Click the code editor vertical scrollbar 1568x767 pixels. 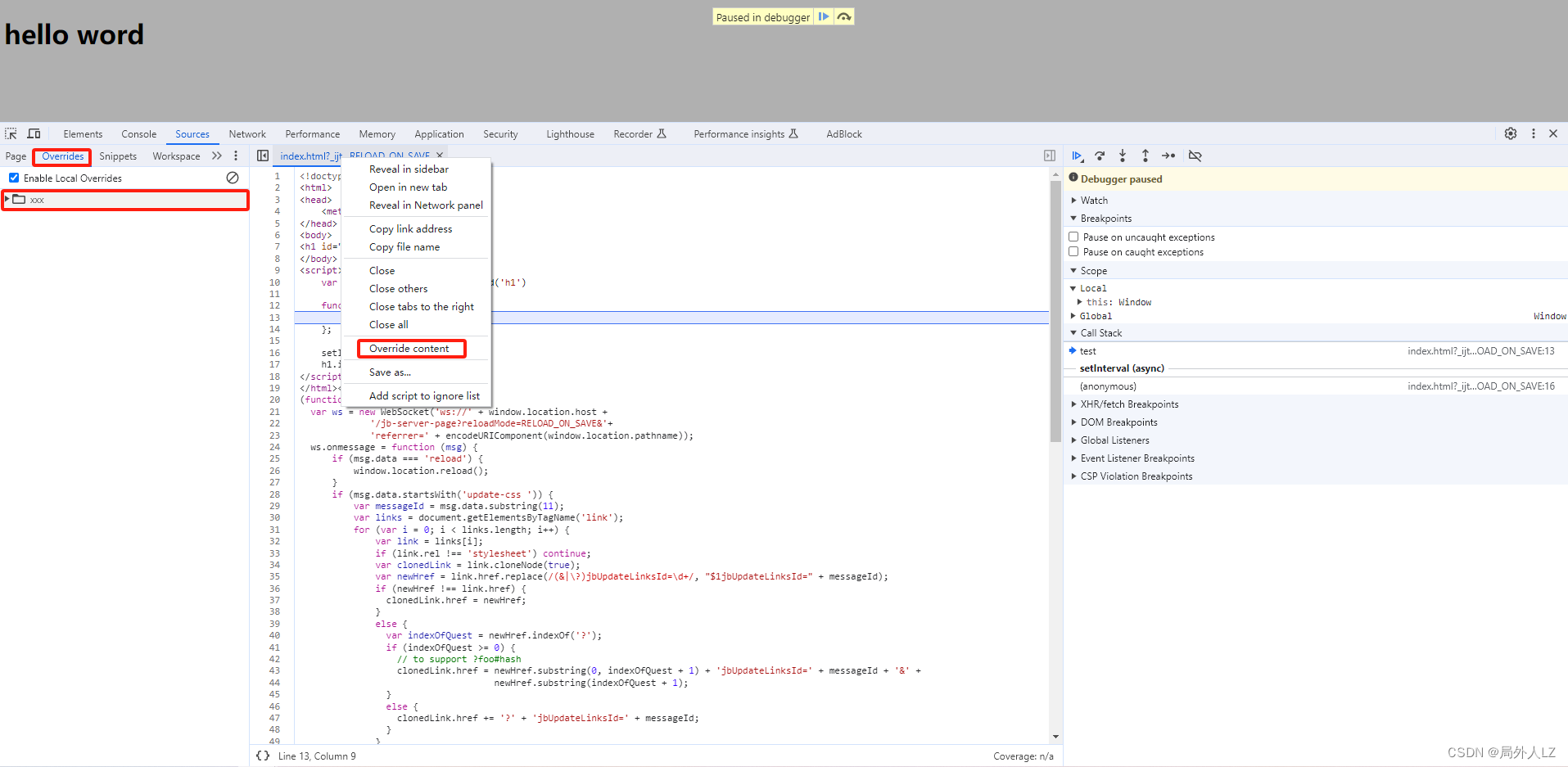pyautogui.click(x=1055, y=311)
